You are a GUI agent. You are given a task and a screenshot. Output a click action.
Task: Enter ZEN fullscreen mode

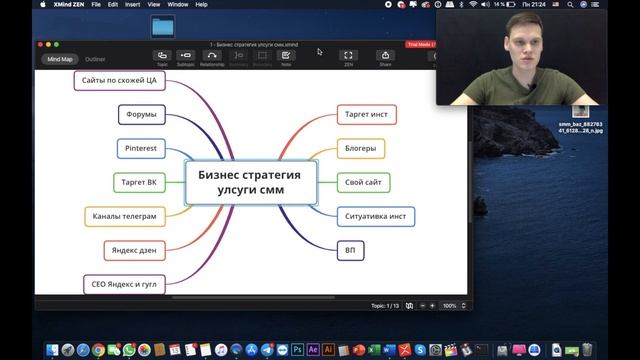(x=348, y=56)
